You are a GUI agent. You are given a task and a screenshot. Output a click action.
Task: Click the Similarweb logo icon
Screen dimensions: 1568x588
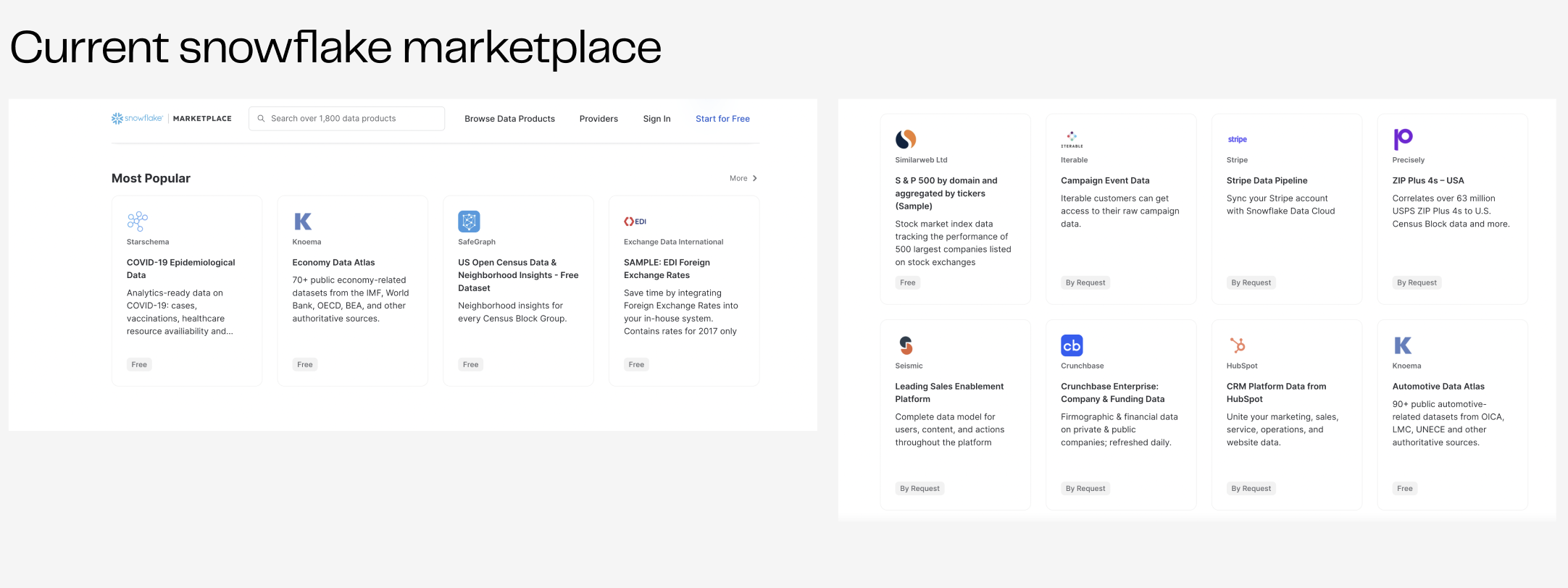pos(906,138)
